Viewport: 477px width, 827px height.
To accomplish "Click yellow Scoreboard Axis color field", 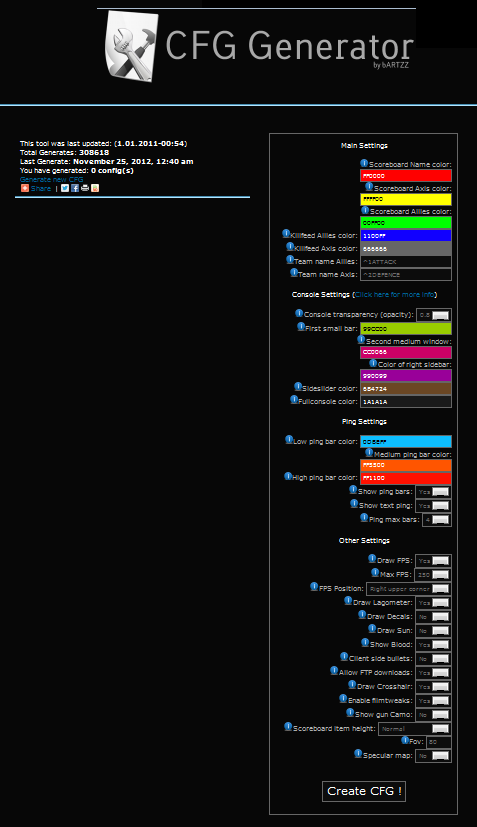I will point(406,199).
